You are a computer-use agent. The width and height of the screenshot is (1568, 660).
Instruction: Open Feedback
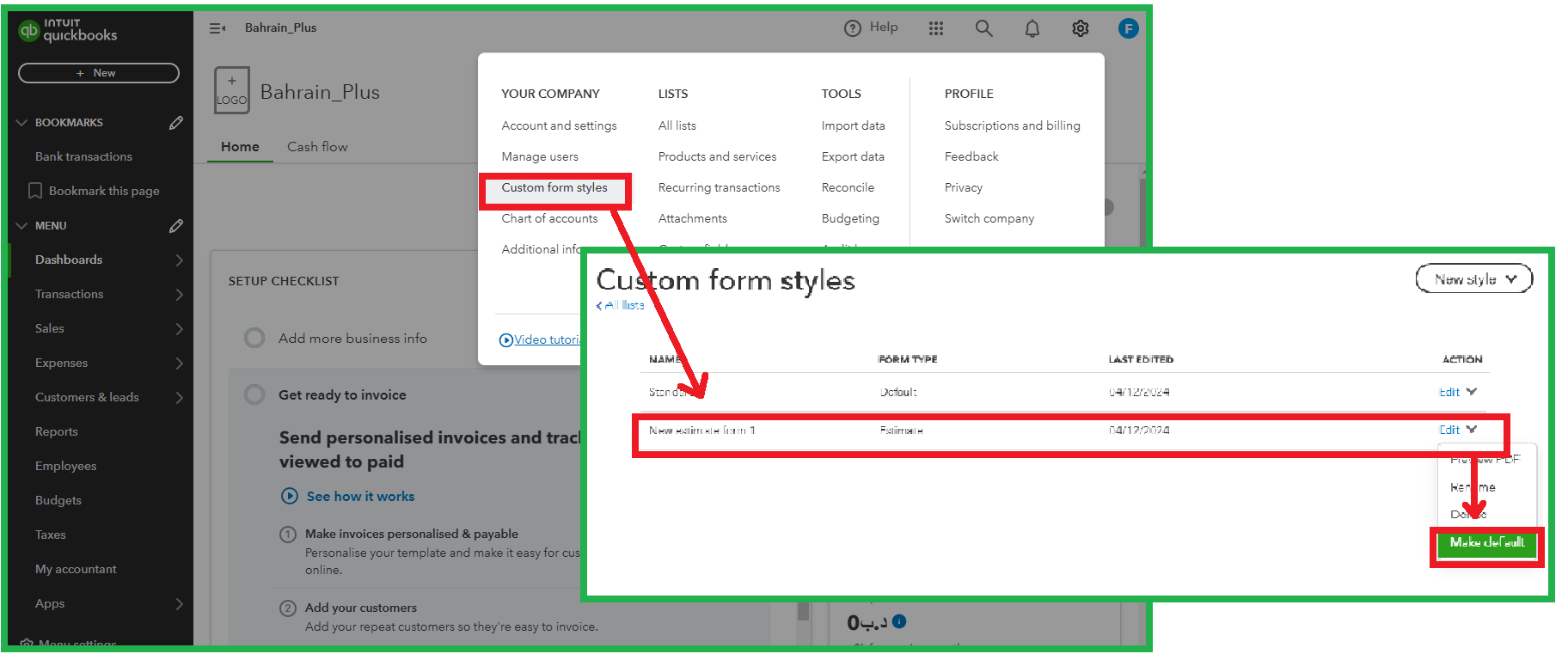[x=971, y=156]
